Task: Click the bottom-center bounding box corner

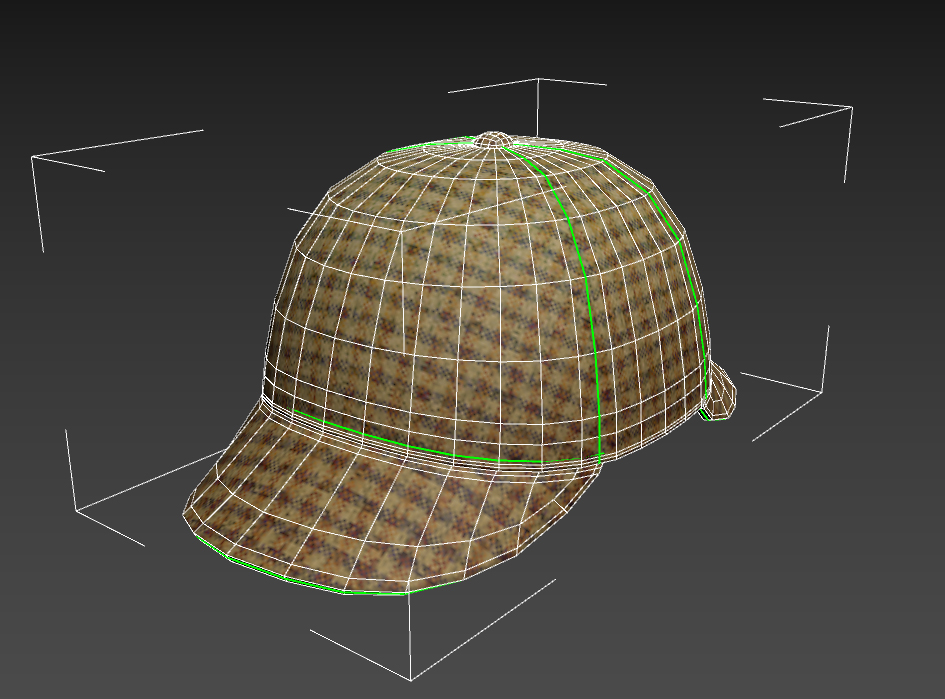Action: pyautogui.click(x=411, y=678)
